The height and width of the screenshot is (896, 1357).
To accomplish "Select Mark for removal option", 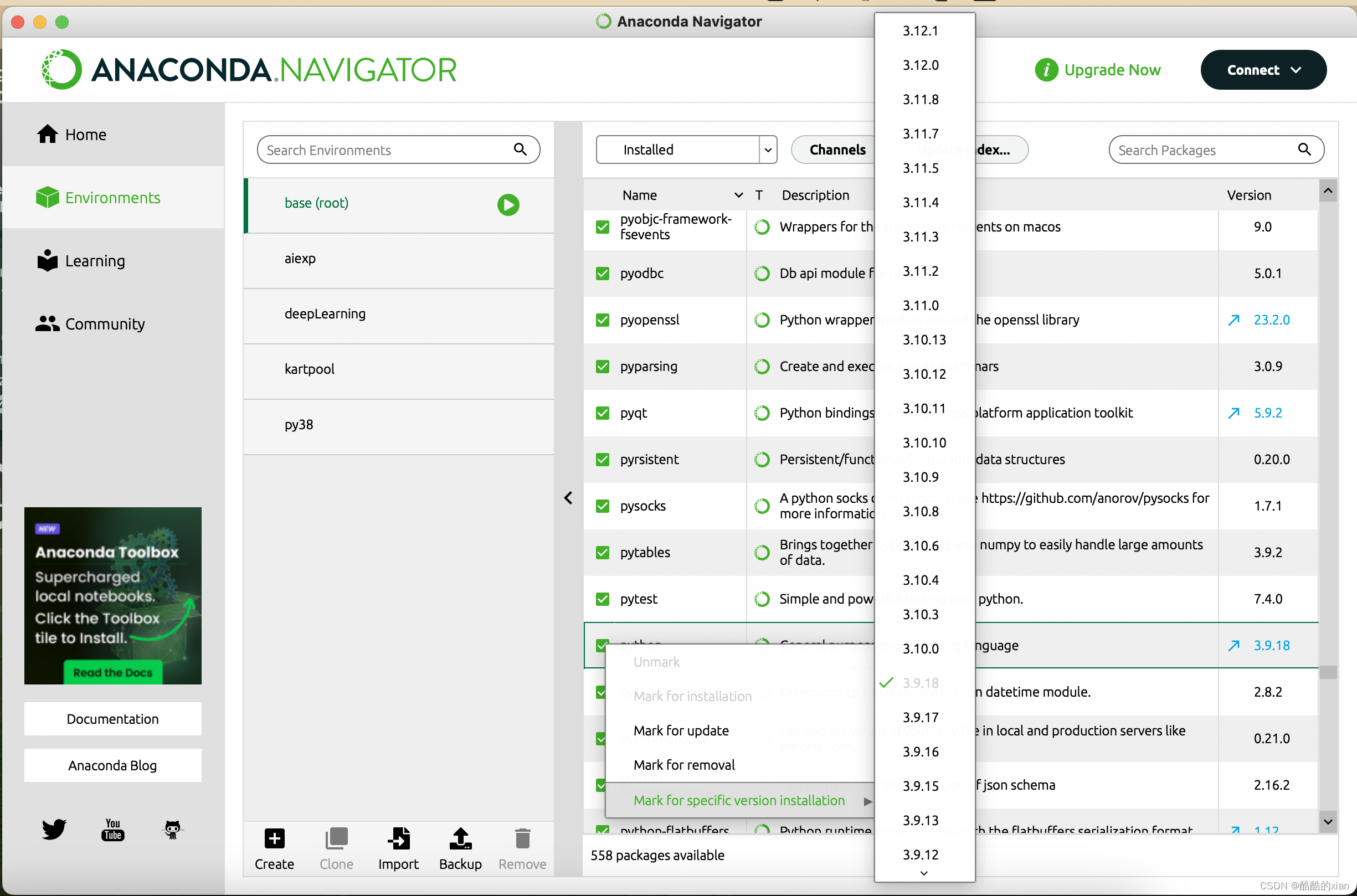I will (683, 765).
